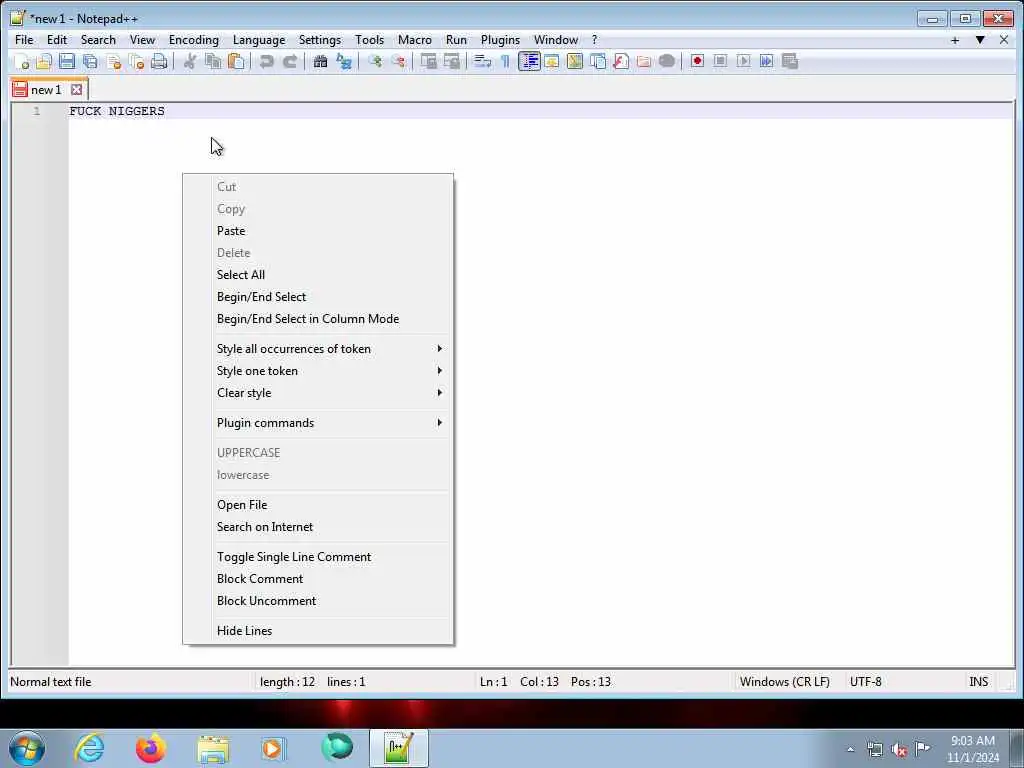Click the Windows Start button
Screen dimensions: 1024x768
click(27, 748)
